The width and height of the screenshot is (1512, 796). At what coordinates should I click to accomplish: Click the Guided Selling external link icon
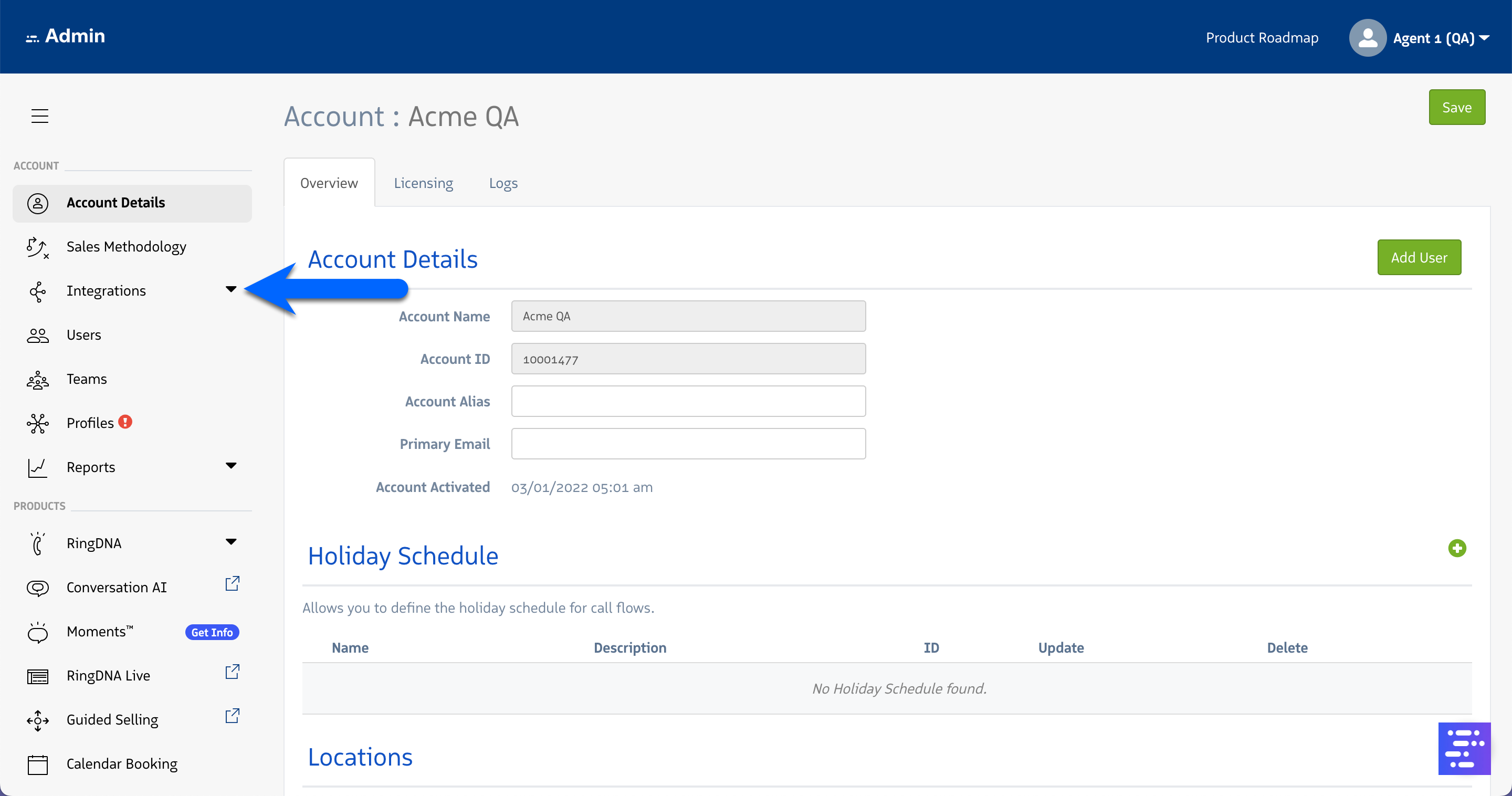pyautogui.click(x=233, y=716)
